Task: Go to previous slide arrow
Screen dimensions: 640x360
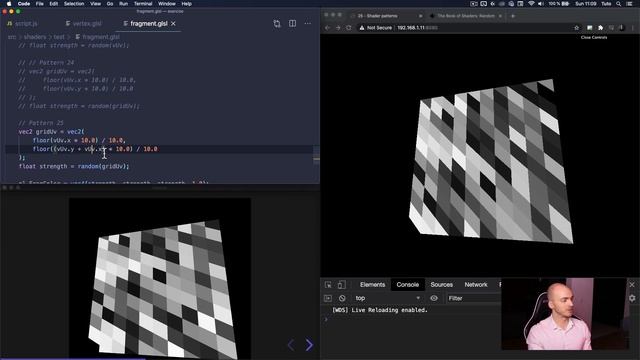Action: [291, 345]
